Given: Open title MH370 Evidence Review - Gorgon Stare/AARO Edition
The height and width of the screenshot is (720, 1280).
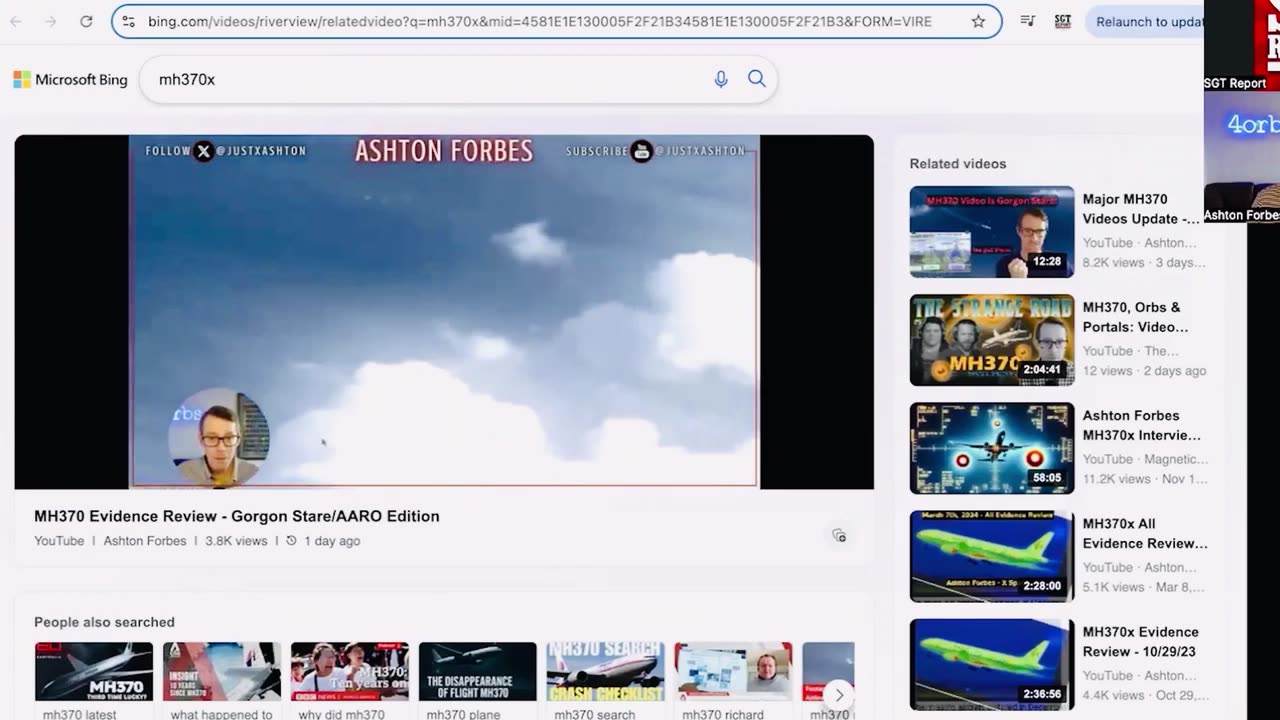Looking at the screenshot, I should click(237, 516).
